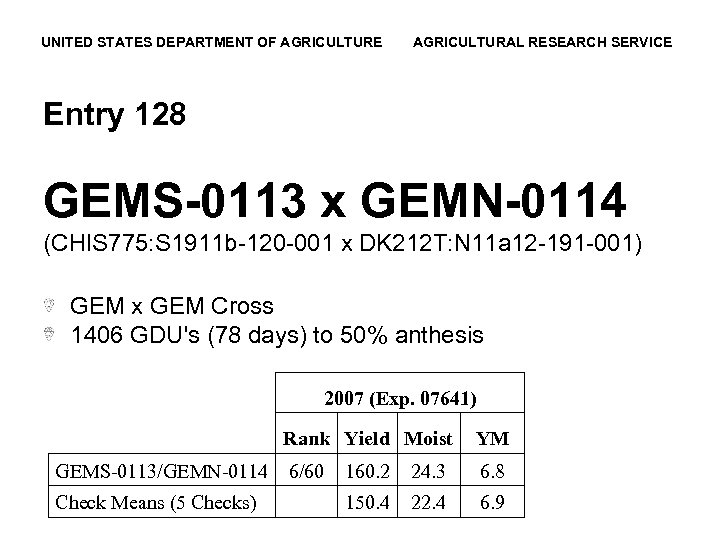Select the Rank column header
The height and width of the screenshot is (540, 720).
(x=309, y=437)
